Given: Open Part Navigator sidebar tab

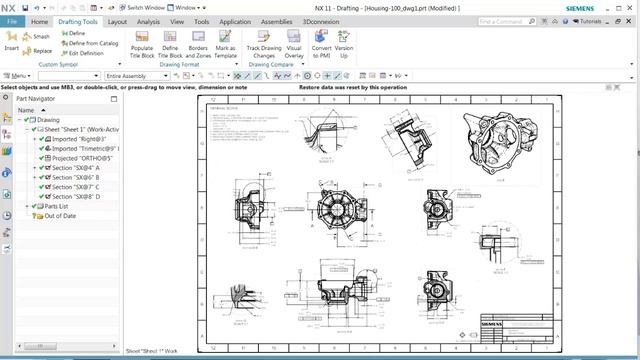Looking at the screenshot, I should coord(7,134).
